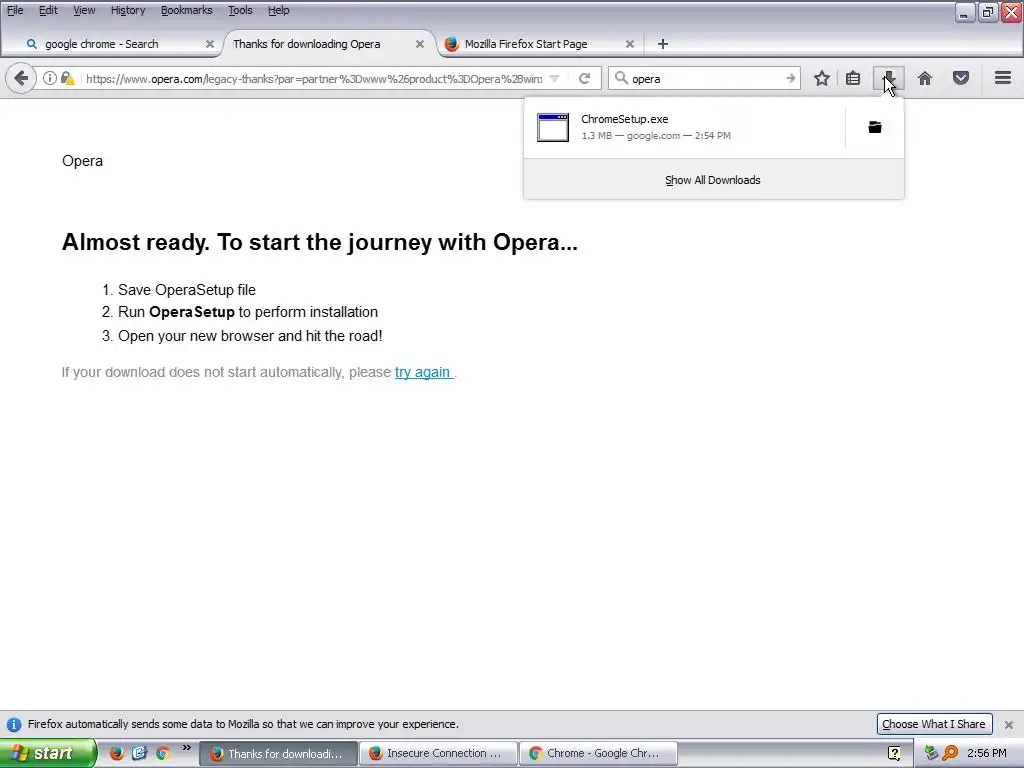Viewport: 1024px width, 768px height.
Task: Open a new tab with the plus button
Action: (662, 44)
